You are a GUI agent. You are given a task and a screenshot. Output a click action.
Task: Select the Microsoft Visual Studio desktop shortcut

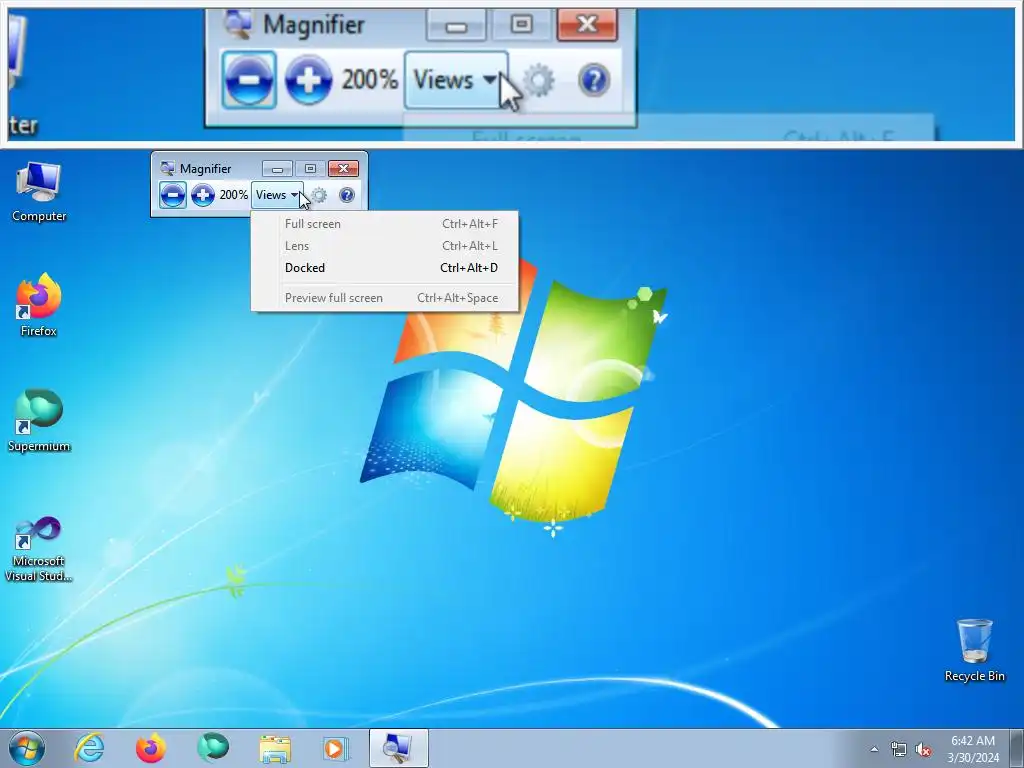(x=39, y=549)
